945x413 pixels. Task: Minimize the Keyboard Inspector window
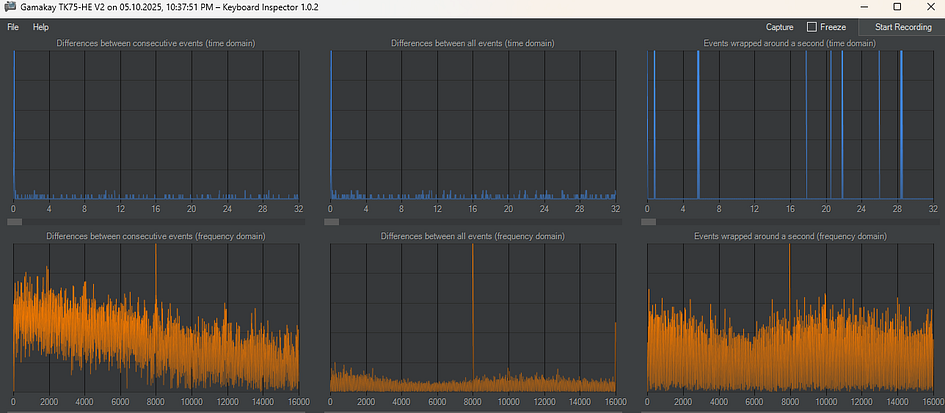[x=866, y=7]
